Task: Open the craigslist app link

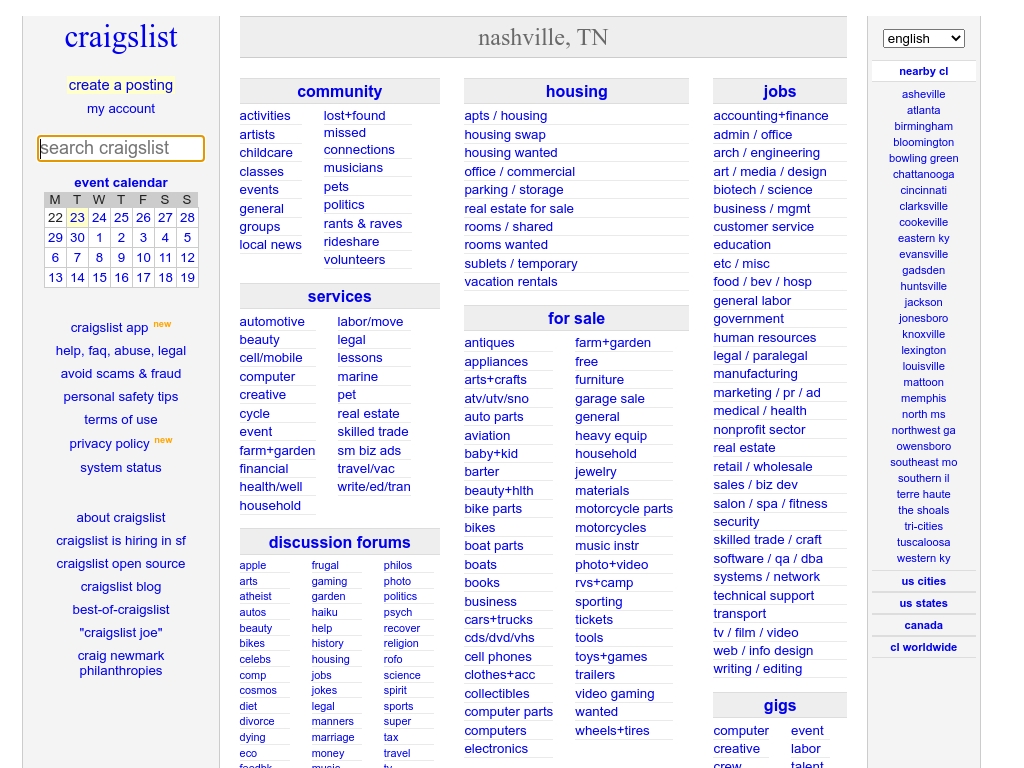Action: [110, 328]
